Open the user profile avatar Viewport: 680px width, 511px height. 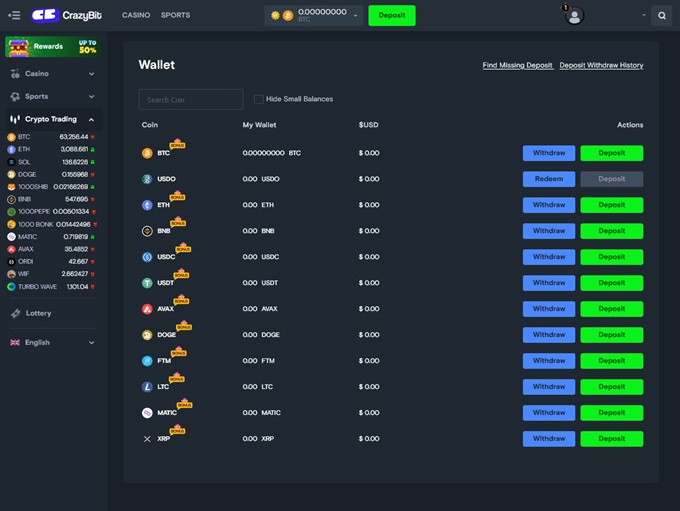tap(574, 16)
